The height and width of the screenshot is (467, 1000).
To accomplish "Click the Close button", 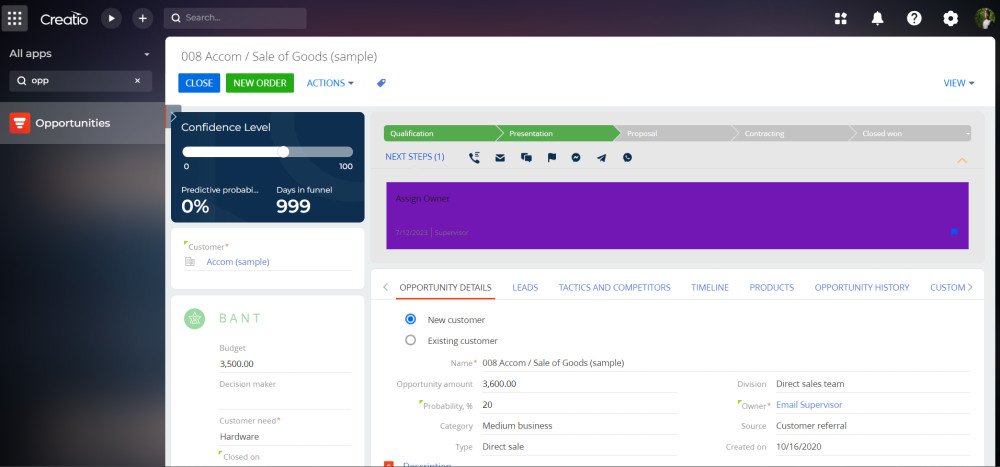I will (199, 83).
